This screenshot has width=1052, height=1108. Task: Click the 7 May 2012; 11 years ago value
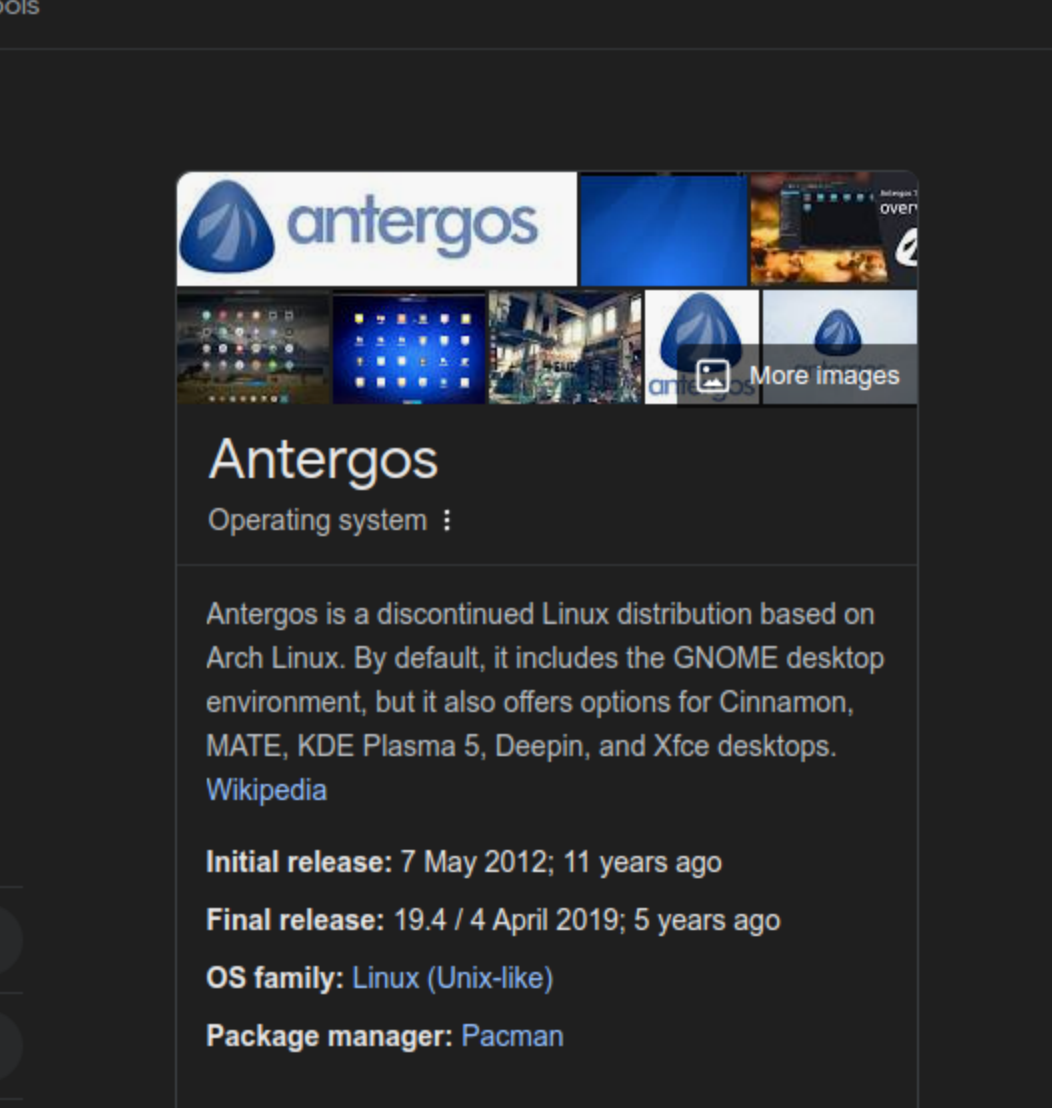(561, 862)
